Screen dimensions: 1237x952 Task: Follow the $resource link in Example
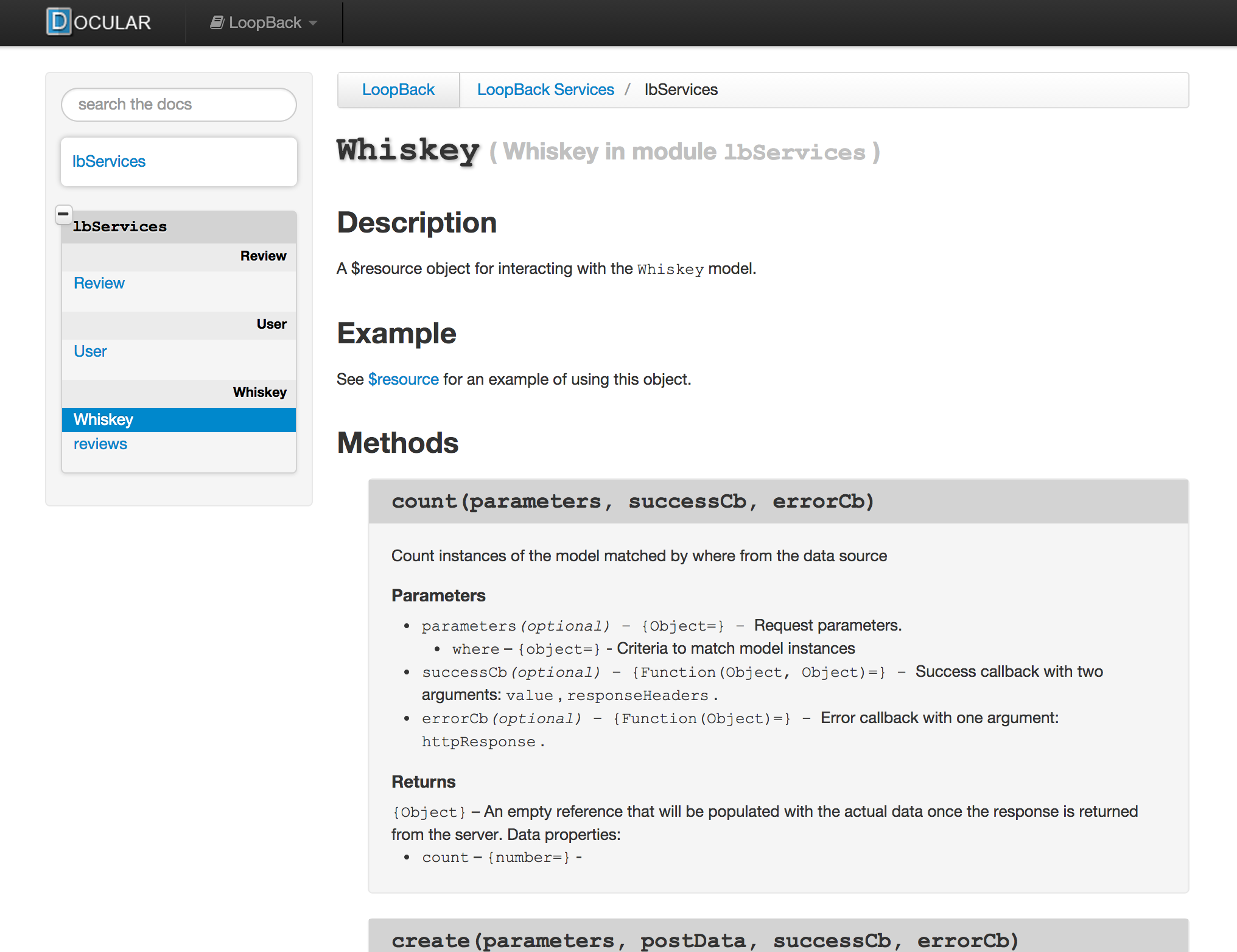pyautogui.click(x=403, y=379)
